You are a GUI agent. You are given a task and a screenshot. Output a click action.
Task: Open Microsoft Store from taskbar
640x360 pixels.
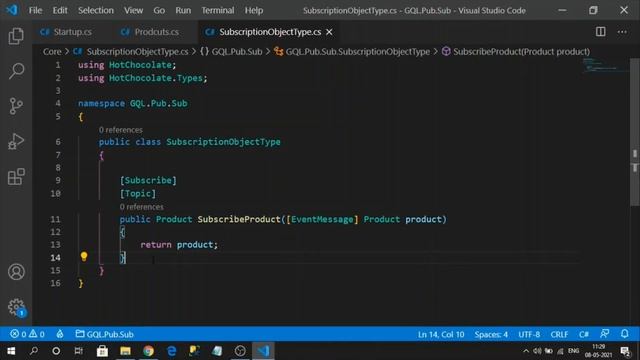pos(102,351)
